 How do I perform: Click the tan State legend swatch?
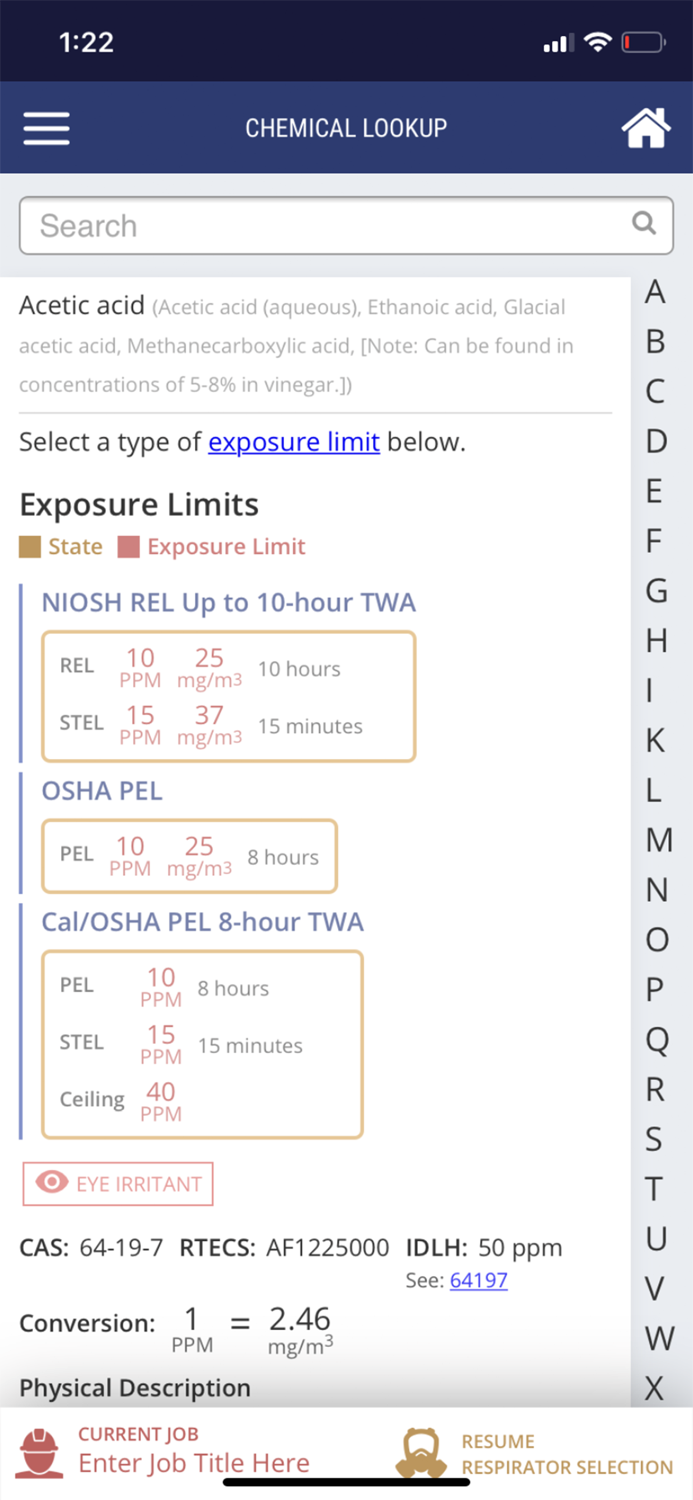29,547
